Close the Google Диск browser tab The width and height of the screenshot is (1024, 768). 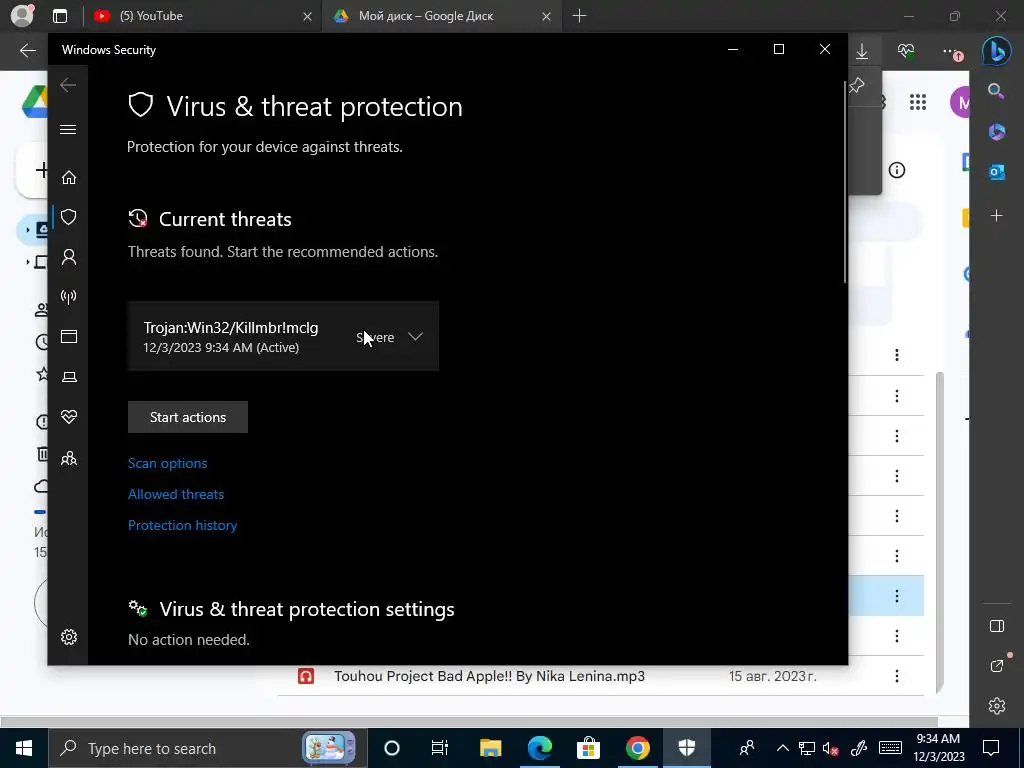click(546, 16)
